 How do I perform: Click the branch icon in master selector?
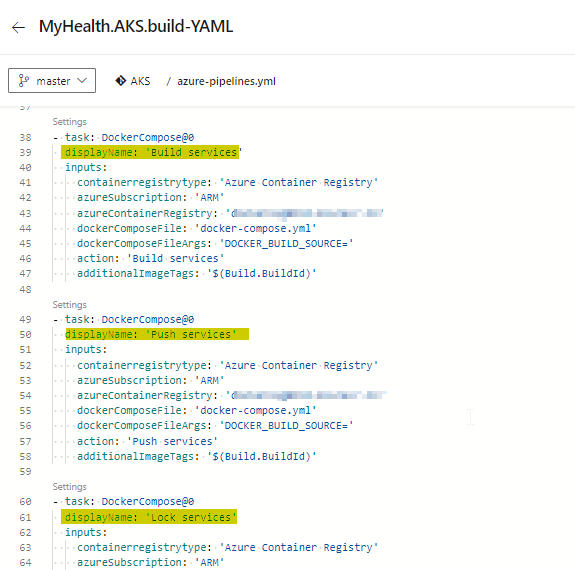click(23, 80)
